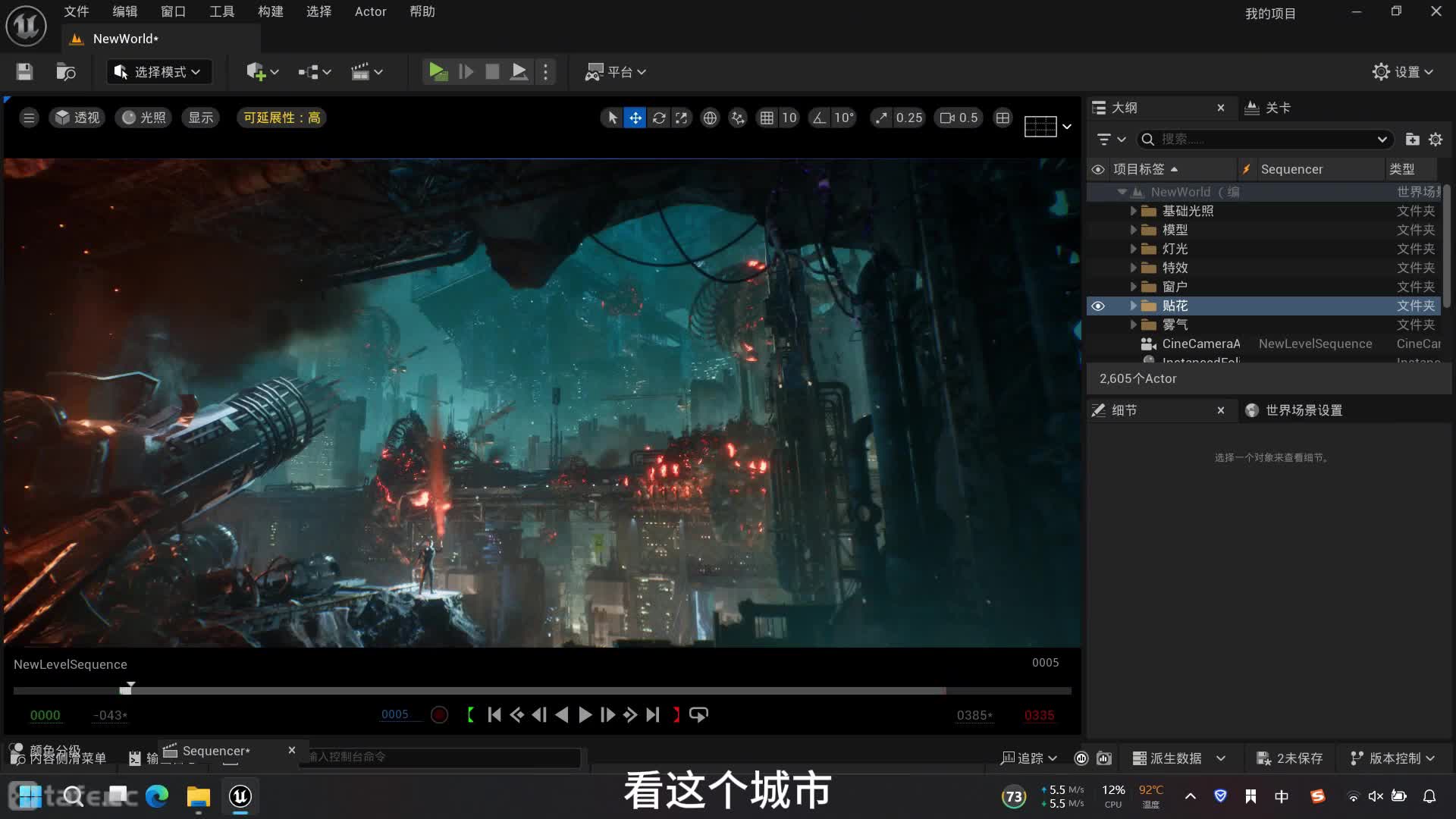The height and width of the screenshot is (819, 1456).
Task: Open the play options three-dot menu
Action: [x=545, y=72]
